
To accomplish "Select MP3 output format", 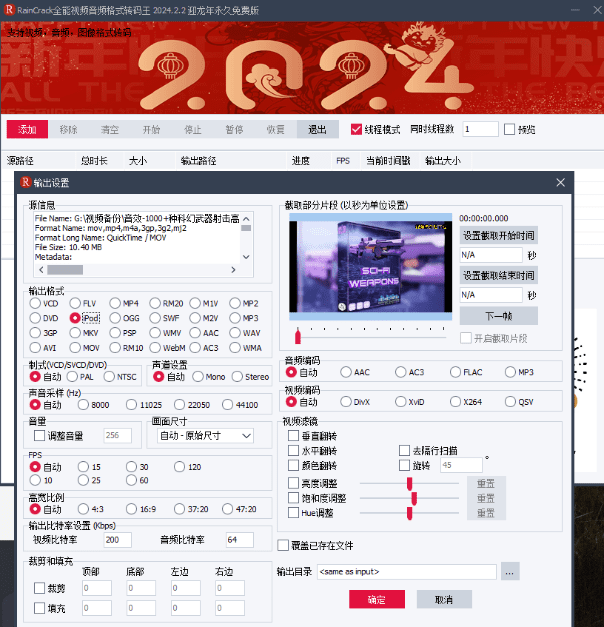I will point(235,318).
